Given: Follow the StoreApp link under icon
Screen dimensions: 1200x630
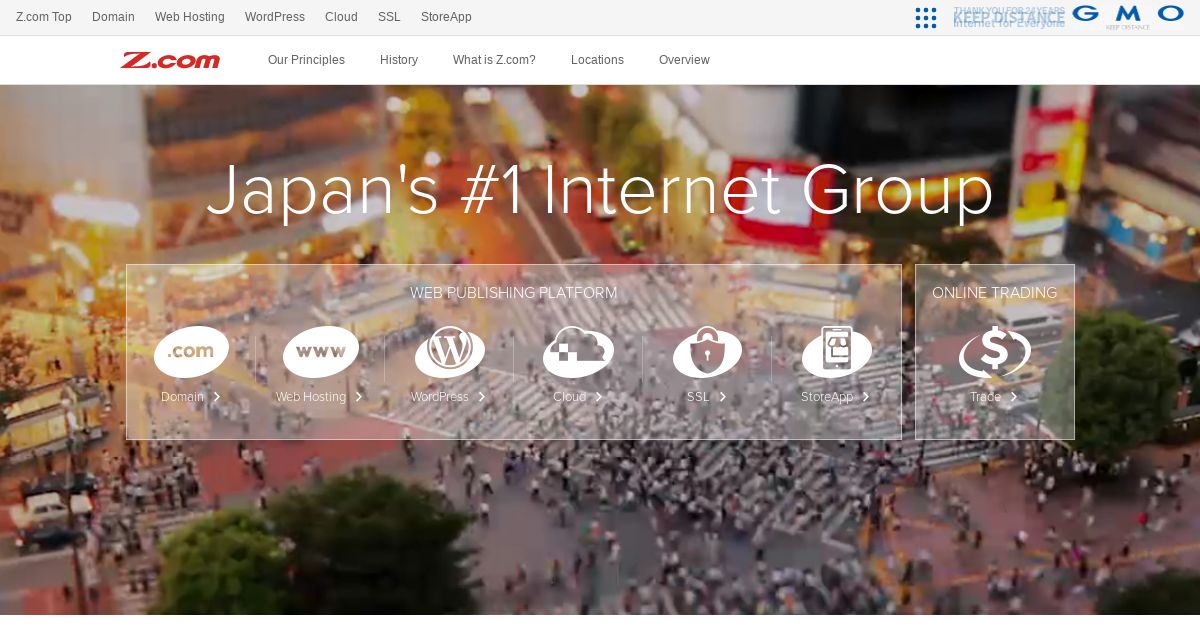Looking at the screenshot, I should pos(836,397).
